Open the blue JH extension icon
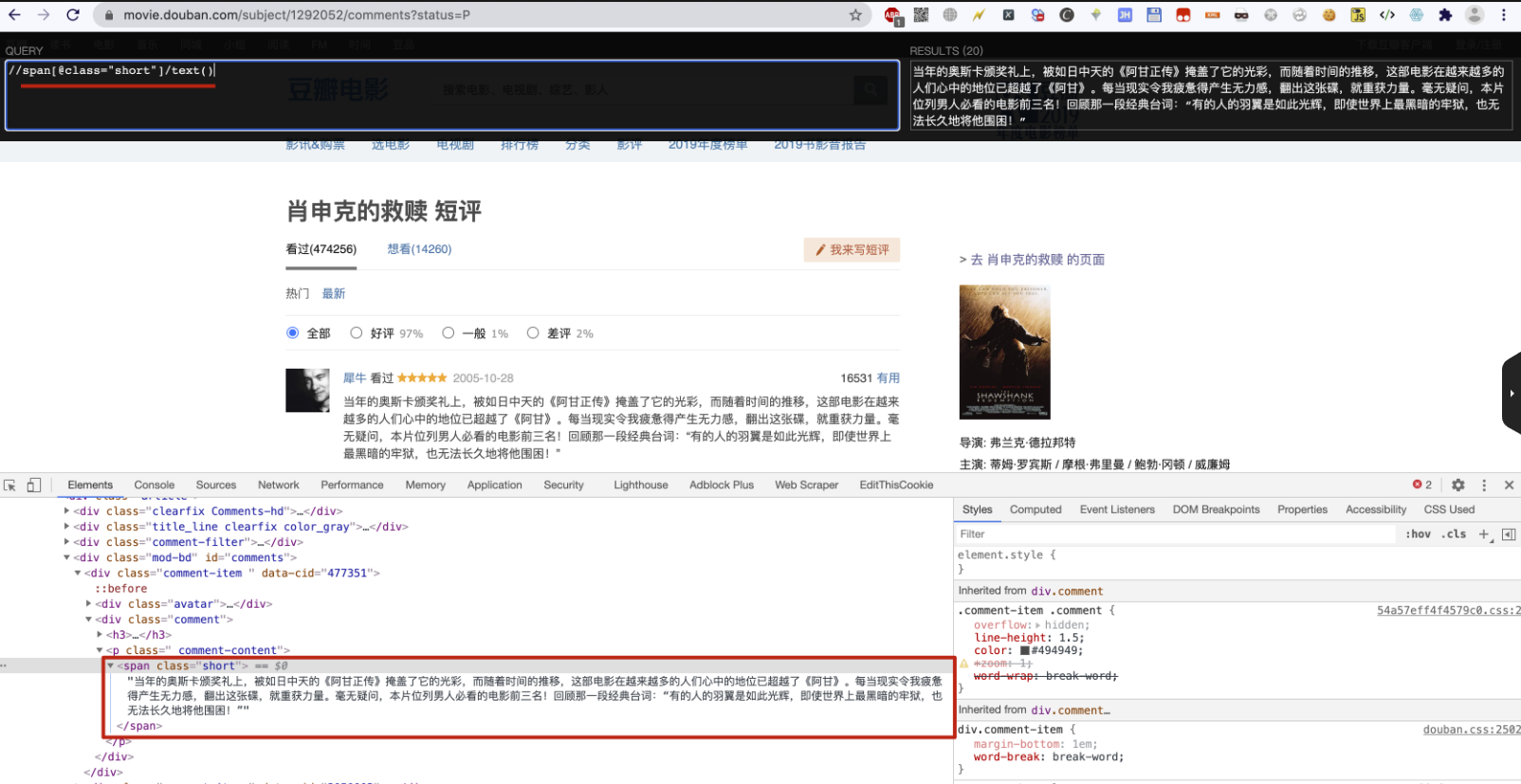The height and width of the screenshot is (784, 1521). tap(1125, 14)
